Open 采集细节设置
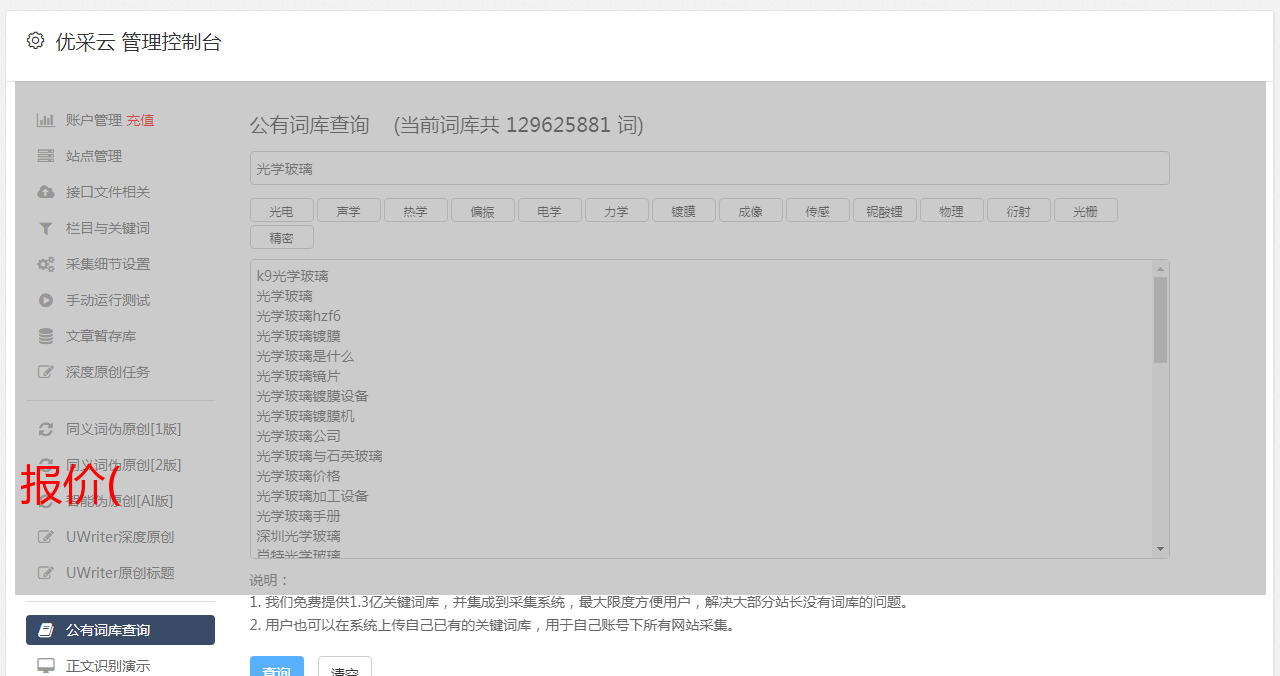1280x676 pixels. pyautogui.click(x=108, y=264)
